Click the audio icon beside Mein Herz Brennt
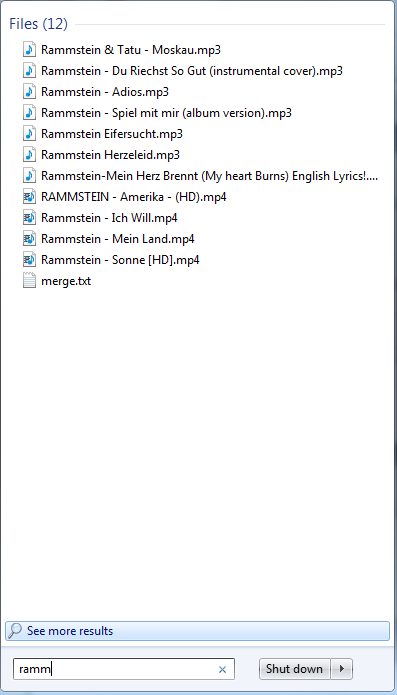397x695 pixels. [29, 176]
